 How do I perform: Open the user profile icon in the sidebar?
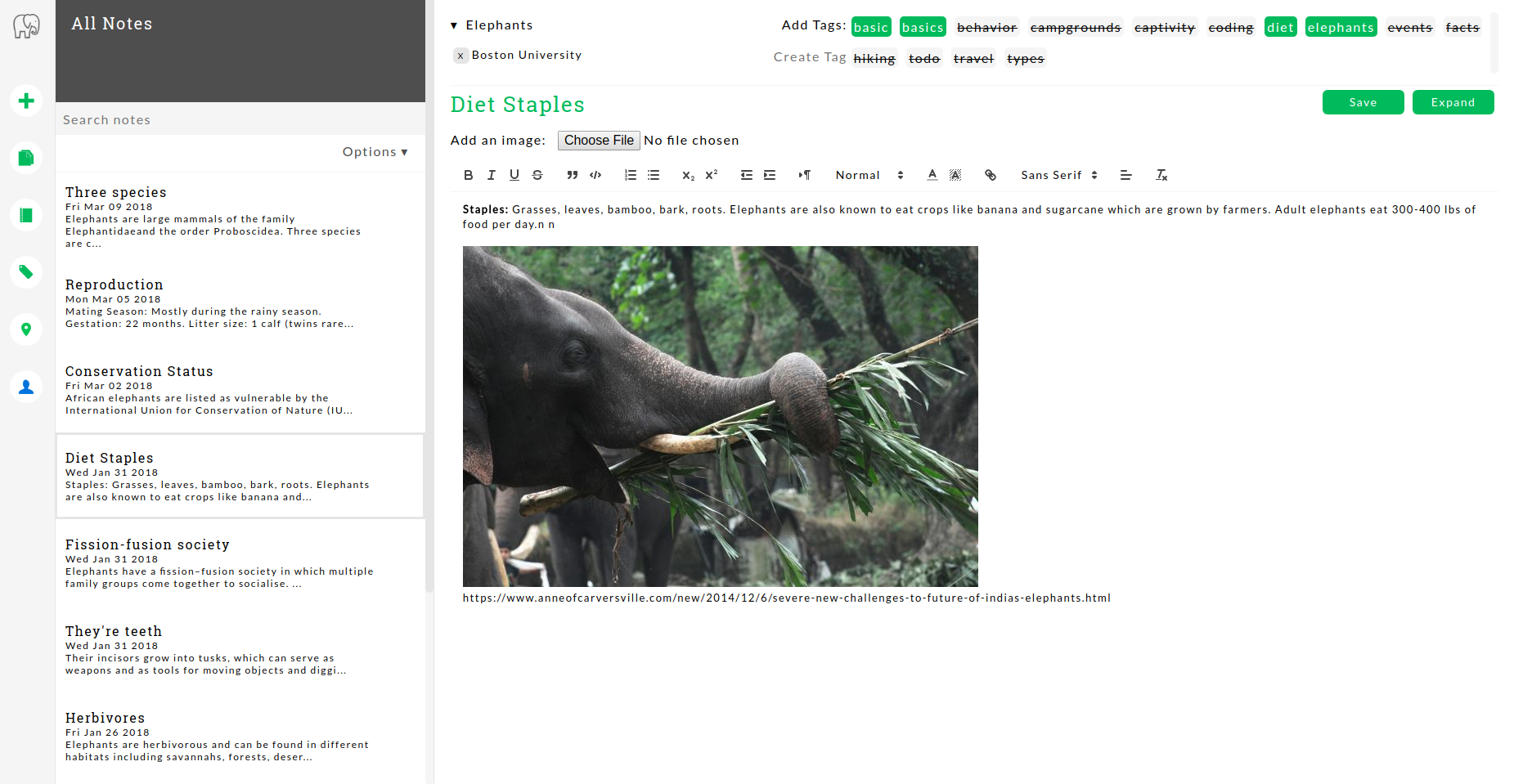click(x=26, y=387)
